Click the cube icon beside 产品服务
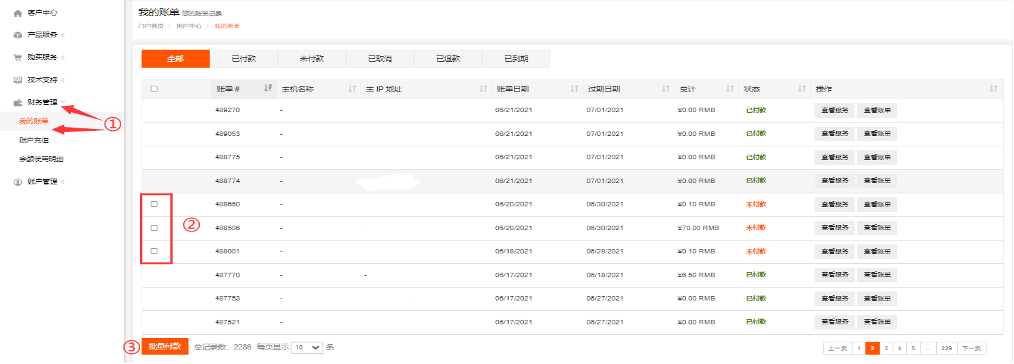The width and height of the screenshot is (1014, 364). [17, 35]
